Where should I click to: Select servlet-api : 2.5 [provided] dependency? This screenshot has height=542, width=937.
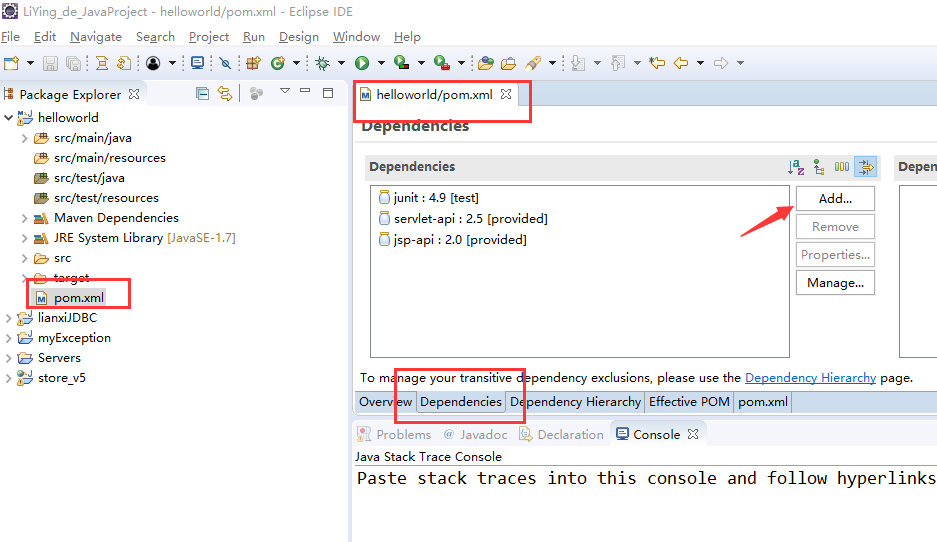(463, 219)
